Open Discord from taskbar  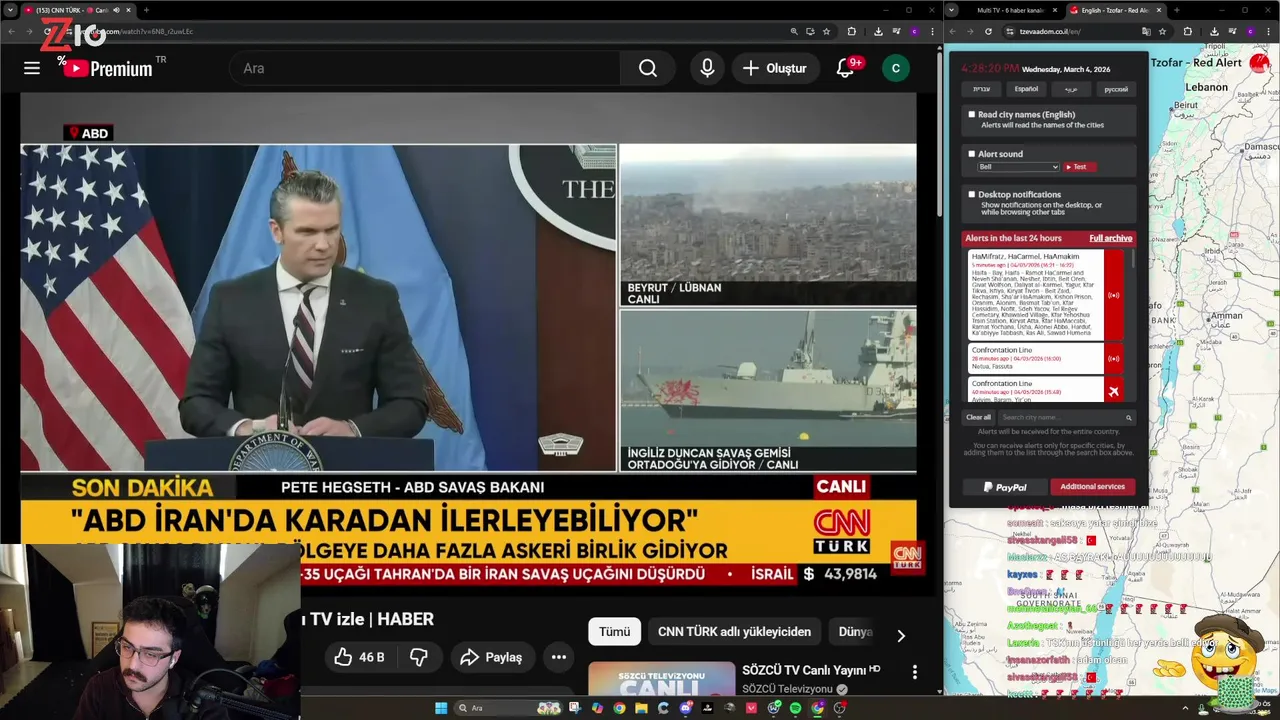click(x=686, y=708)
